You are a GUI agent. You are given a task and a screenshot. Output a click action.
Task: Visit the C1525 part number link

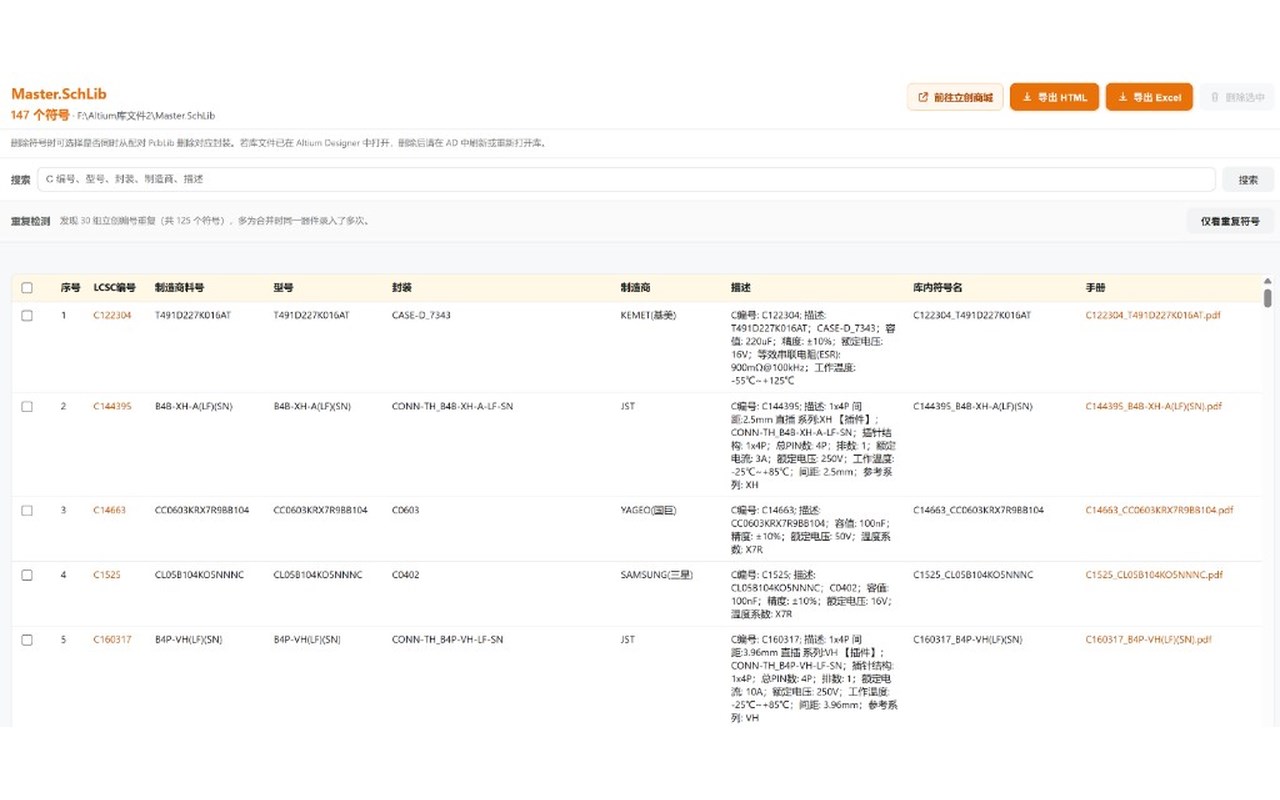(106, 575)
